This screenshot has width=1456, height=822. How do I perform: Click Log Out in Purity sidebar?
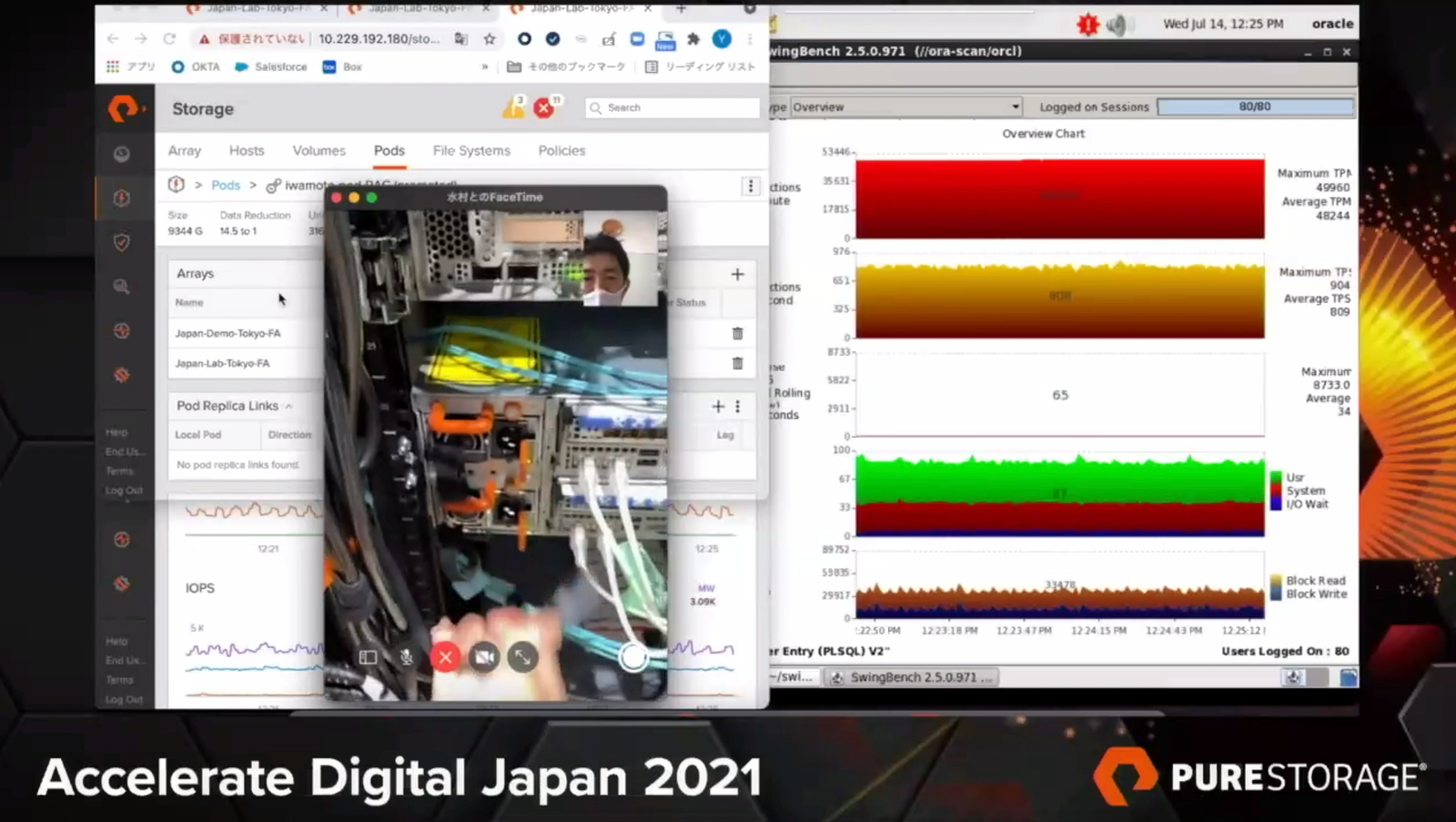click(x=124, y=491)
